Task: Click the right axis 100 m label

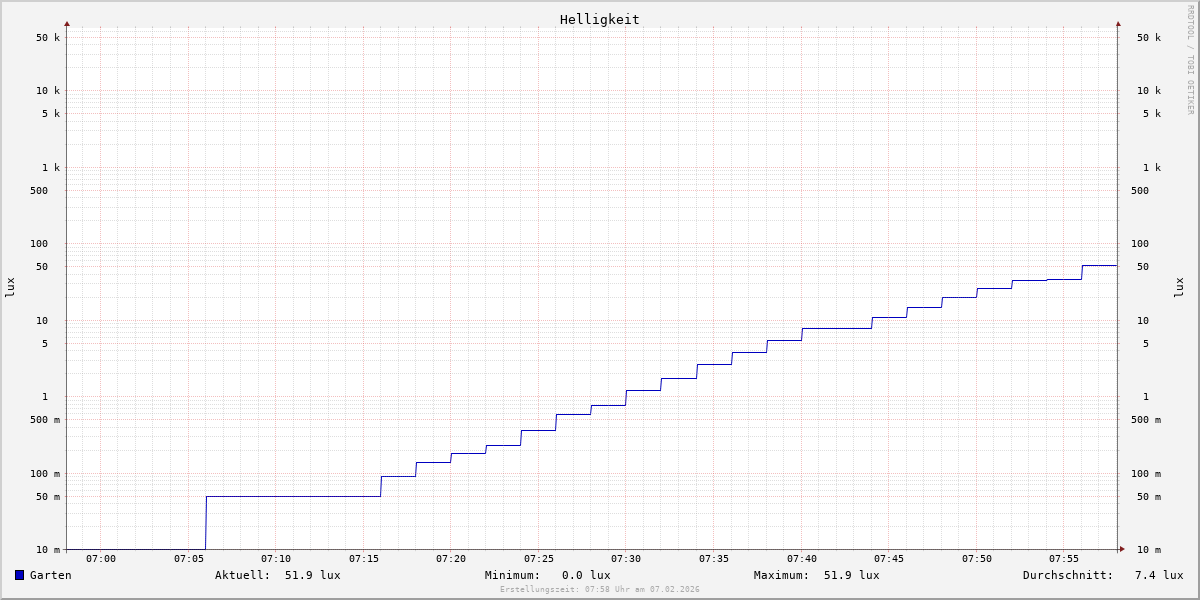Action: [x=1146, y=474]
